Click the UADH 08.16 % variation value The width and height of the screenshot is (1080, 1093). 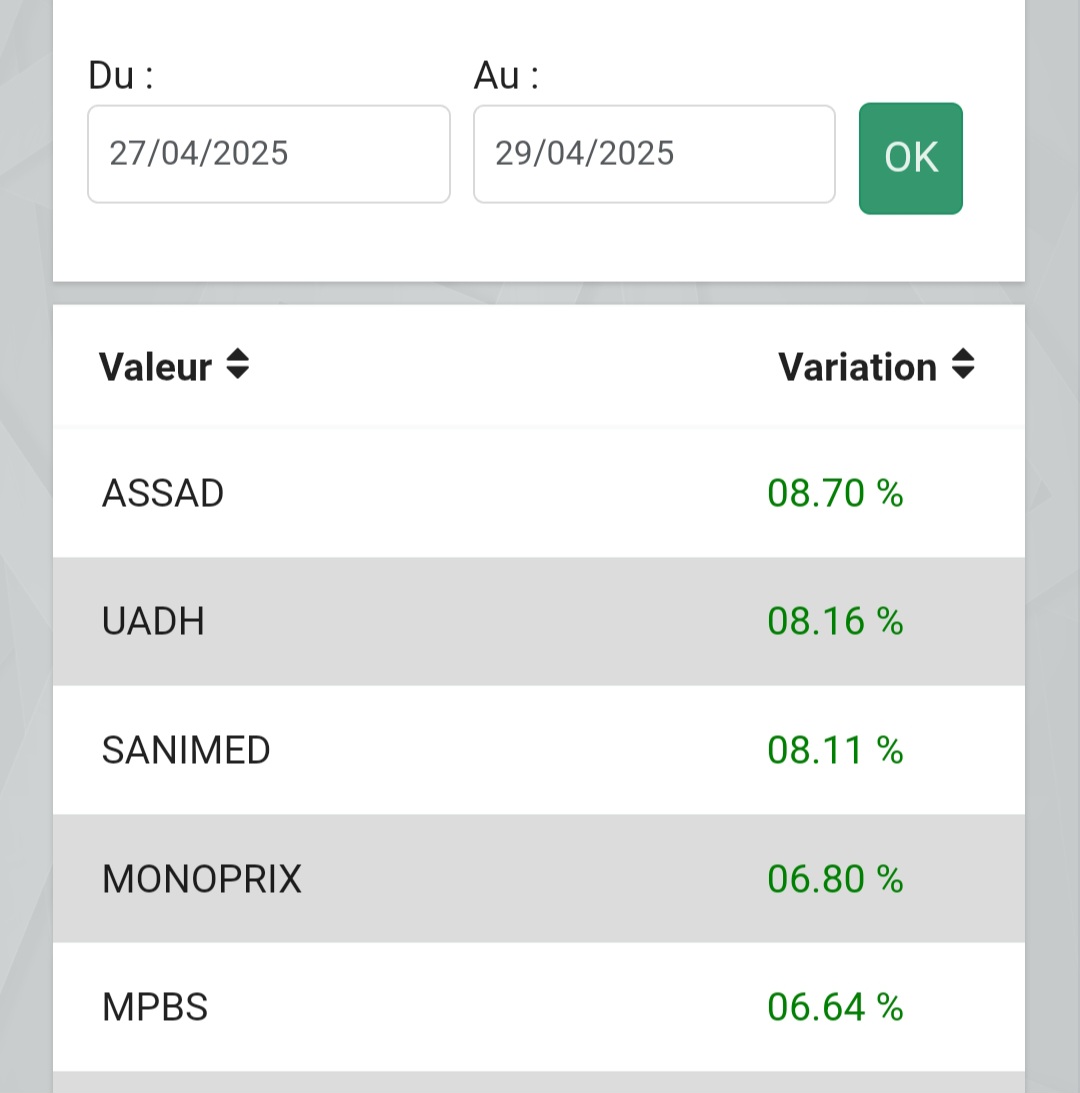[835, 621]
